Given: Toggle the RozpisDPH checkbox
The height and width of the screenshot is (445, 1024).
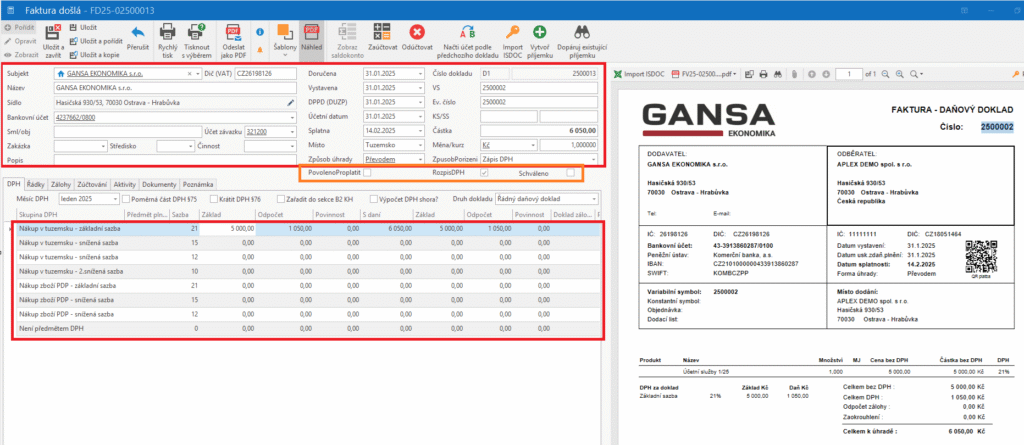Looking at the screenshot, I should tap(484, 173).
